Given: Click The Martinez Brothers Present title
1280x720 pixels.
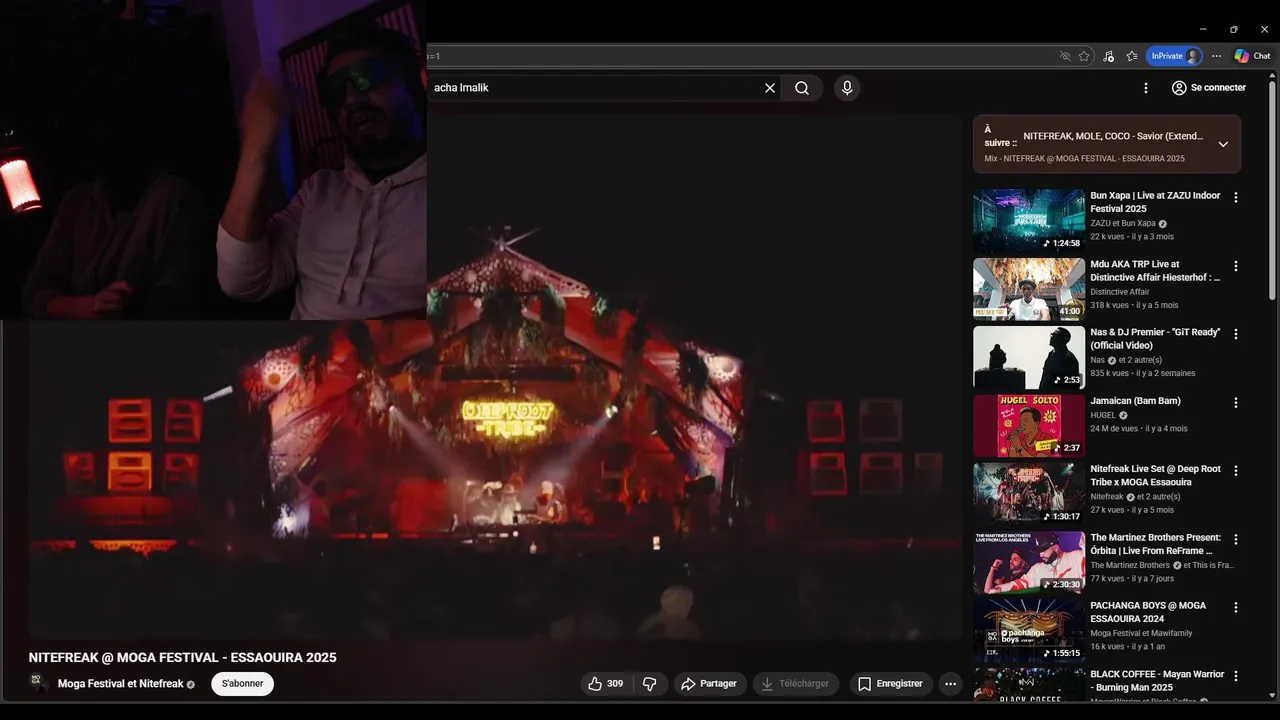Looking at the screenshot, I should tap(1155, 544).
